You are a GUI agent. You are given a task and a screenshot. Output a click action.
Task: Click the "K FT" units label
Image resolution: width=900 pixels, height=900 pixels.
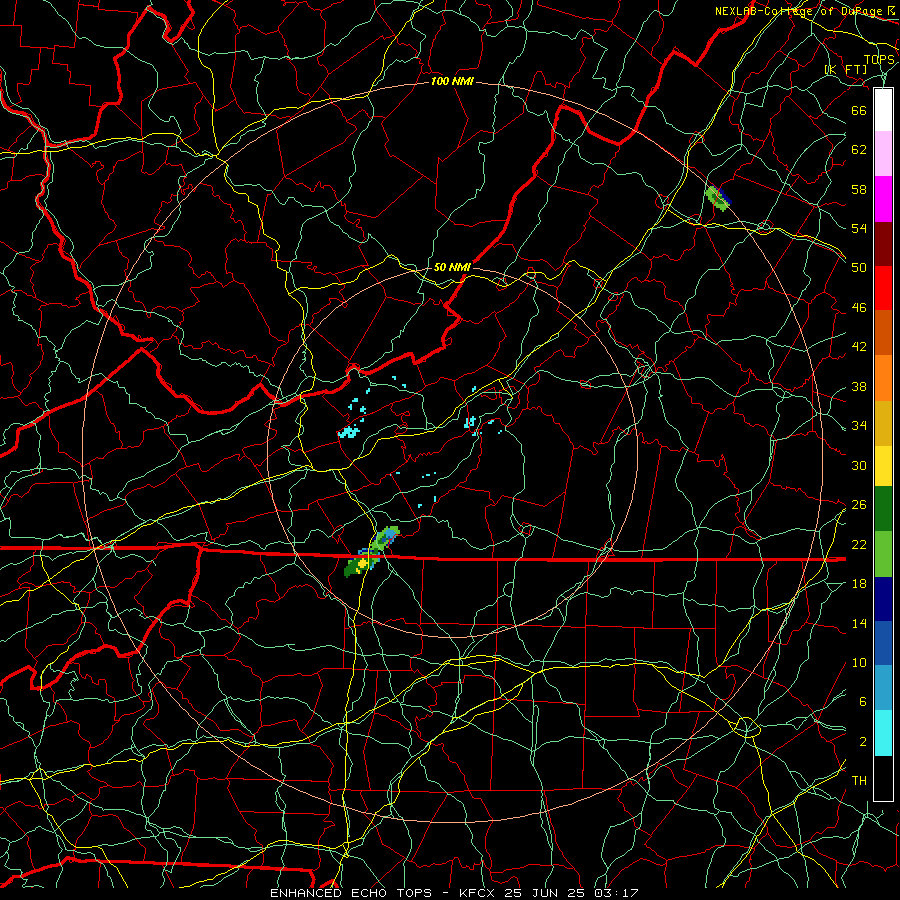pos(846,70)
